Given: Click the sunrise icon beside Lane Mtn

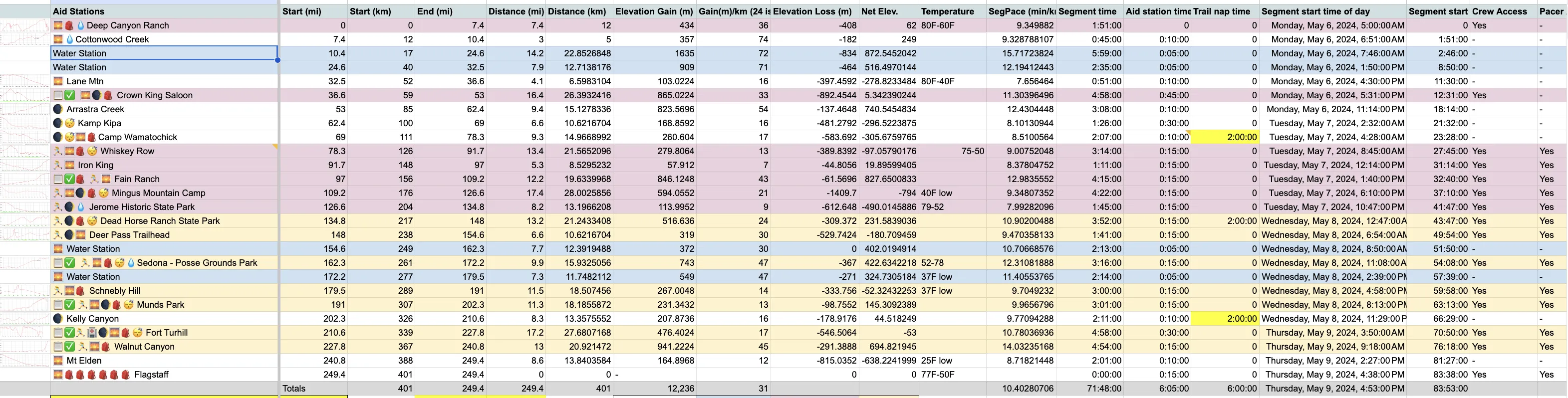Looking at the screenshot, I should coord(58,82).
